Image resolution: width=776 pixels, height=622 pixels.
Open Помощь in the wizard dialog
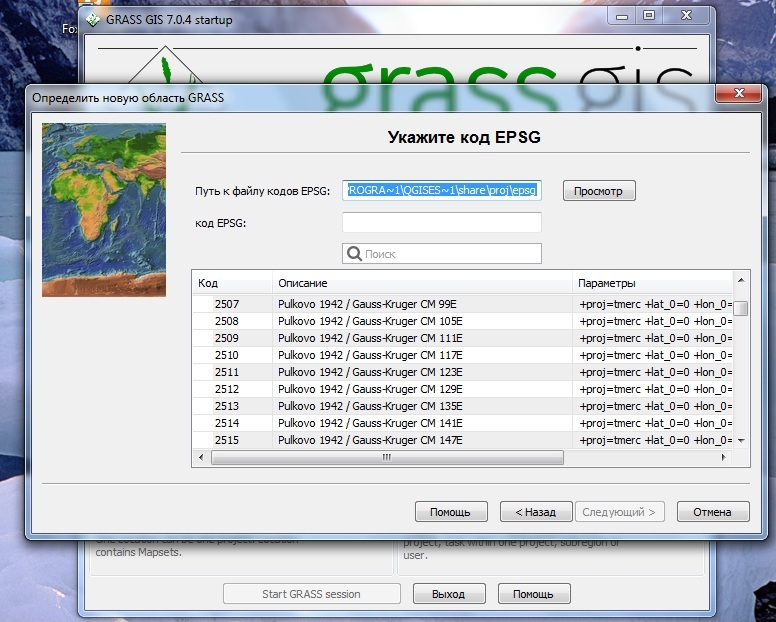click(450, 512)
